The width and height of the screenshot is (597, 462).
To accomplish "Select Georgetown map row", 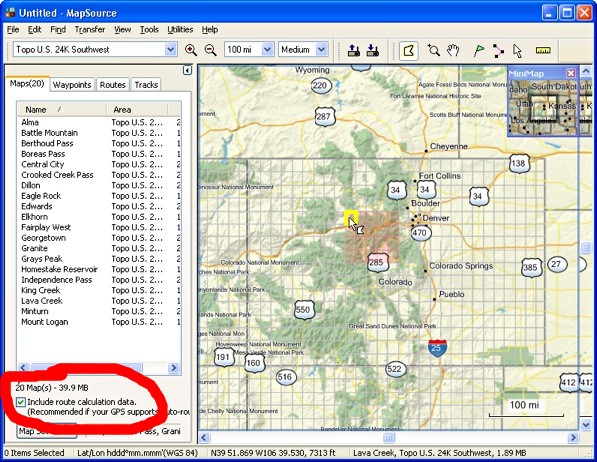I will 99,238.
